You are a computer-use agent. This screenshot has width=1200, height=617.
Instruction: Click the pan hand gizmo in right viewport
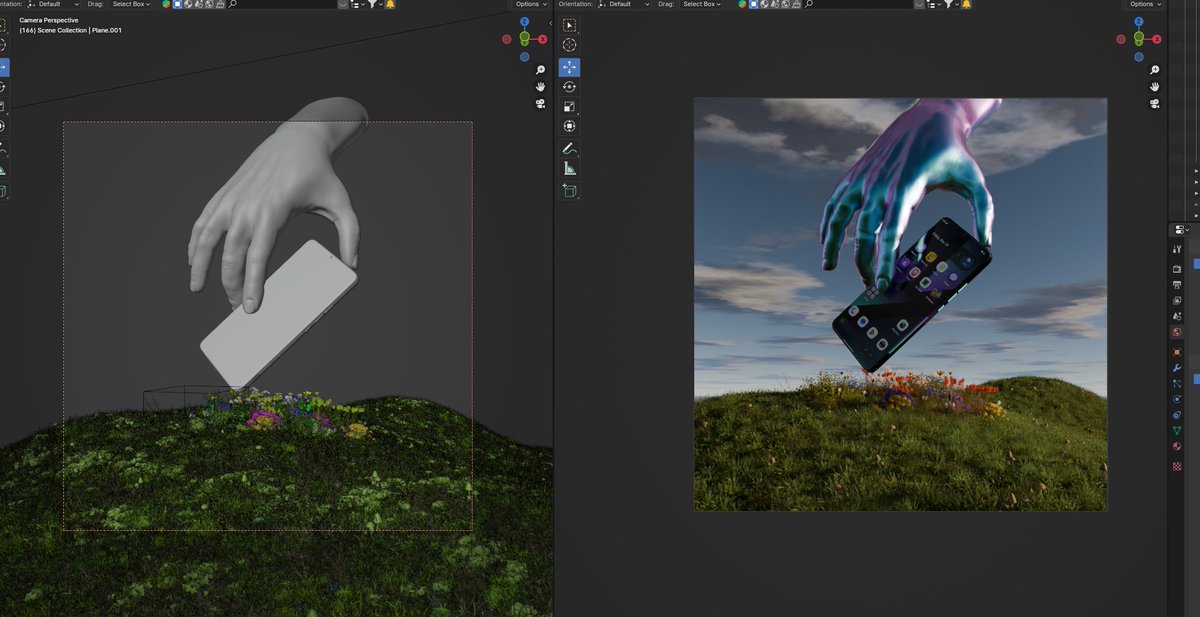pos(1154,87)
